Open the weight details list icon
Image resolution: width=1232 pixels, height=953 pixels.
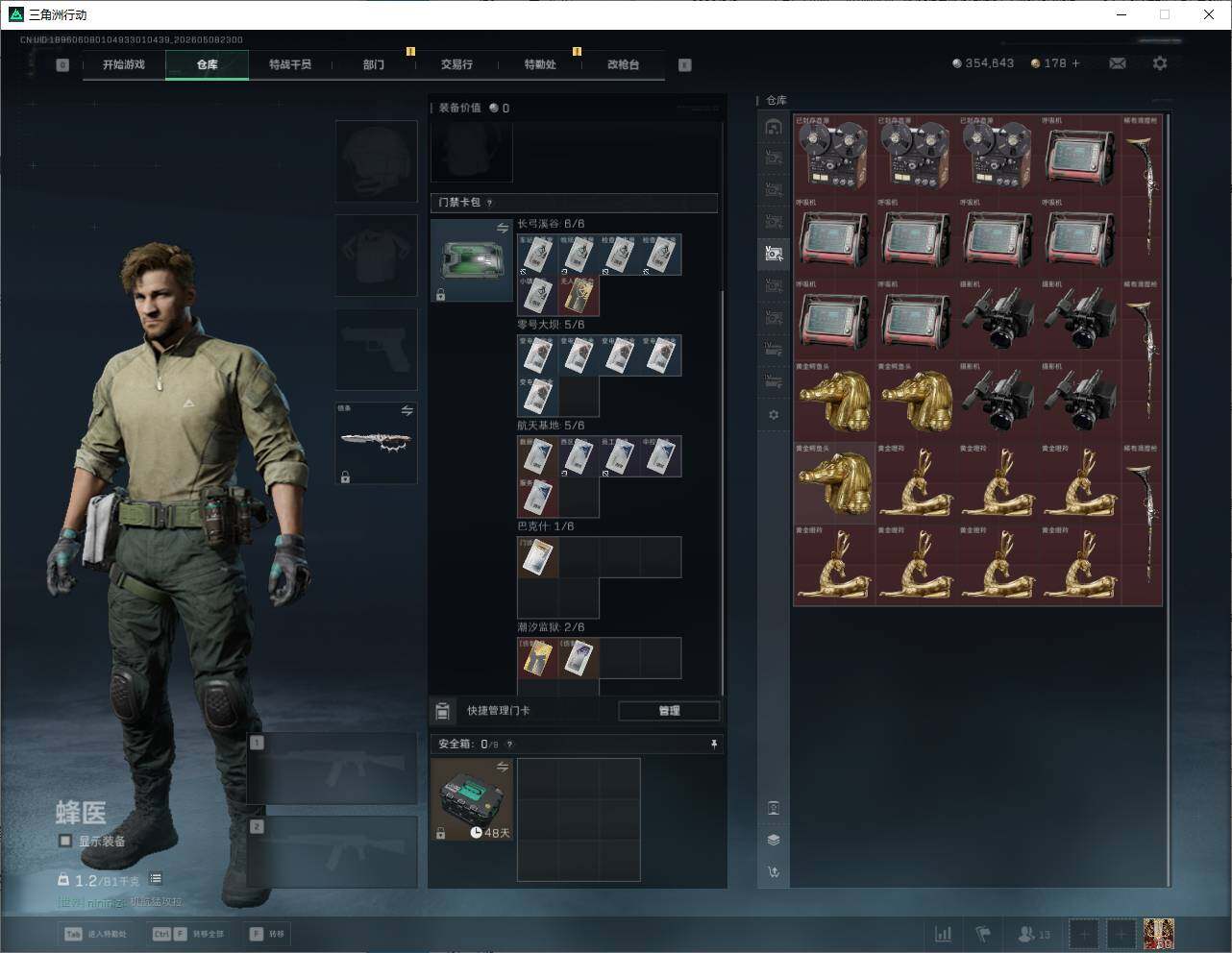156,879
